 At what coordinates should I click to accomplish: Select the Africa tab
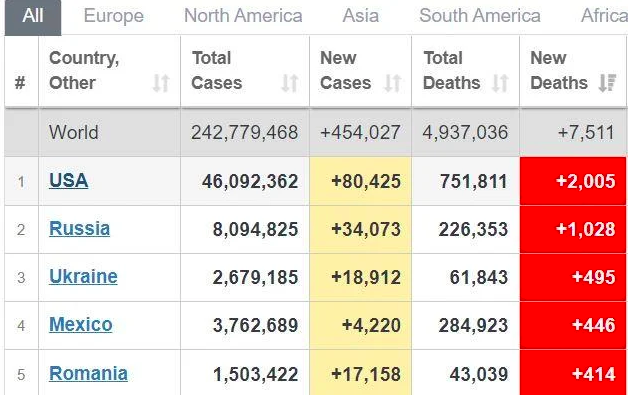tap(604, 16)
